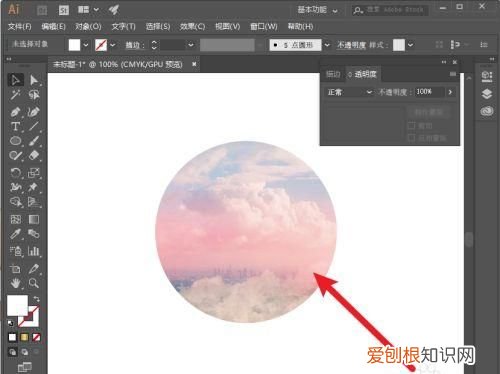The image size is (500, 374).
Task: Select the Shape Builder tool
Action: click(x=15, y=202)
